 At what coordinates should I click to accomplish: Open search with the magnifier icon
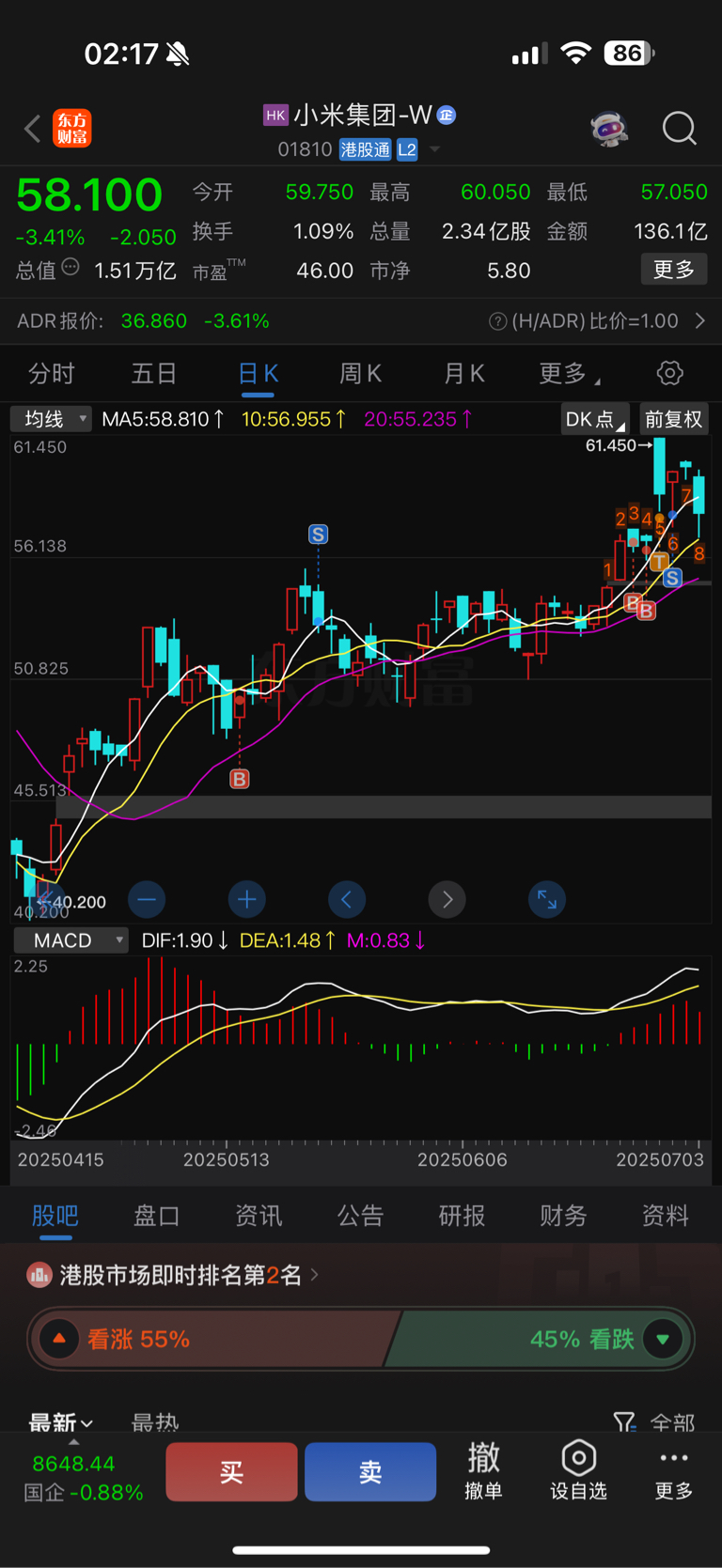pos(679,128)
